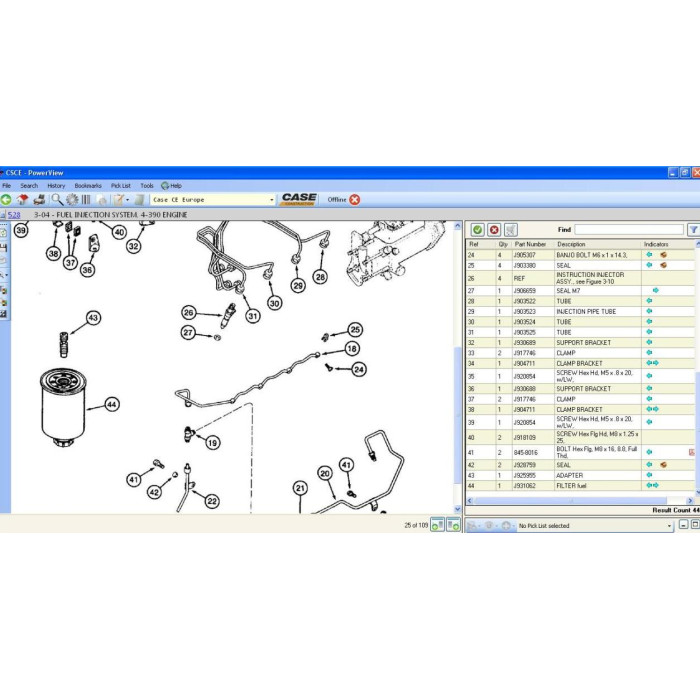Click part number 845-8016
Viewport: 700px width, 700px height.
pos(524,452)
